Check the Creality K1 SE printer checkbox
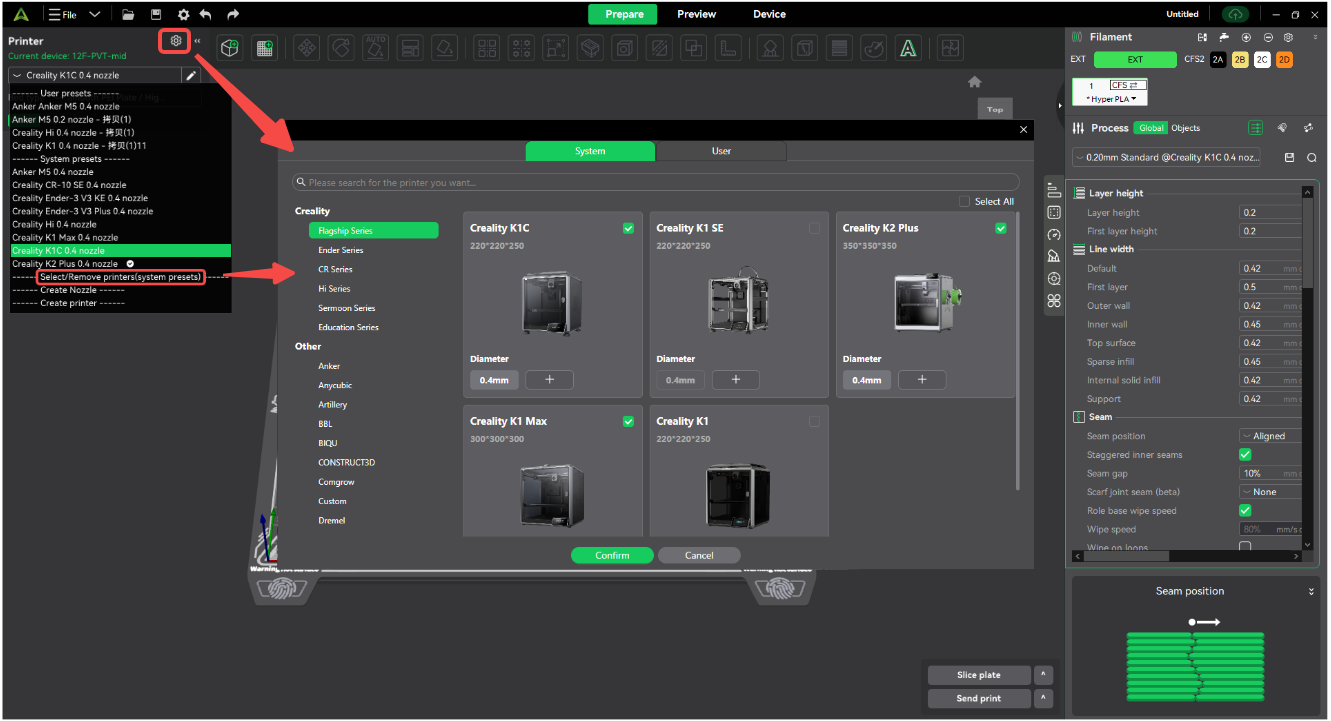The width and height of the screenshot is (1331, 721). coord(814,228)
